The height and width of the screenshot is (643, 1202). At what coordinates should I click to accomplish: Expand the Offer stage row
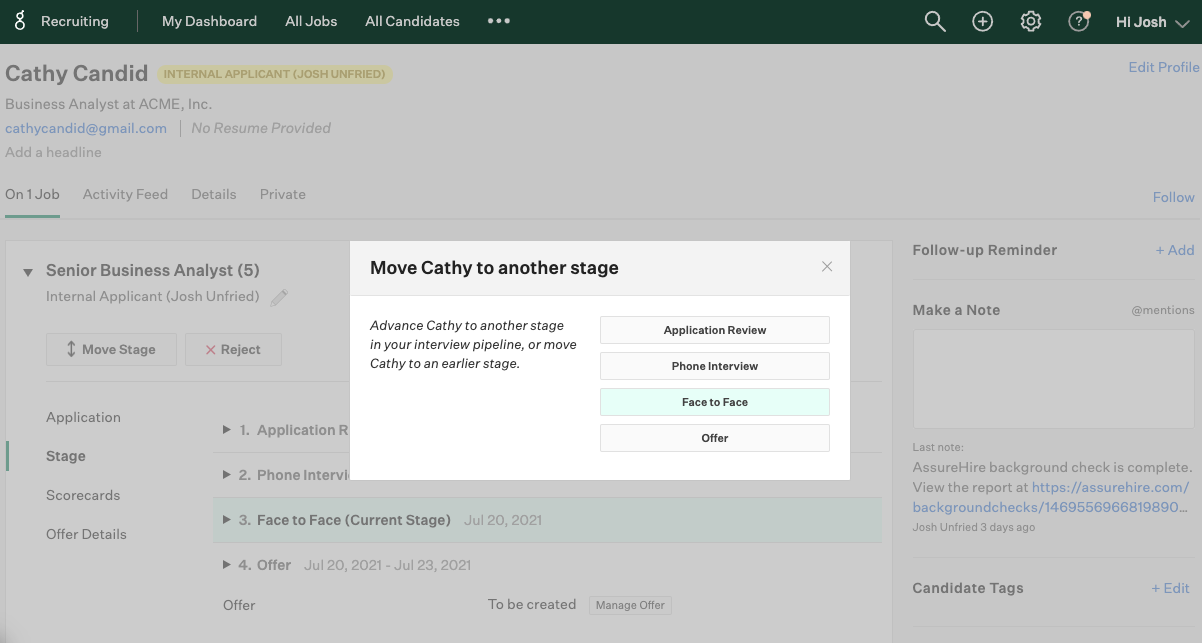(x=227, y=565)
